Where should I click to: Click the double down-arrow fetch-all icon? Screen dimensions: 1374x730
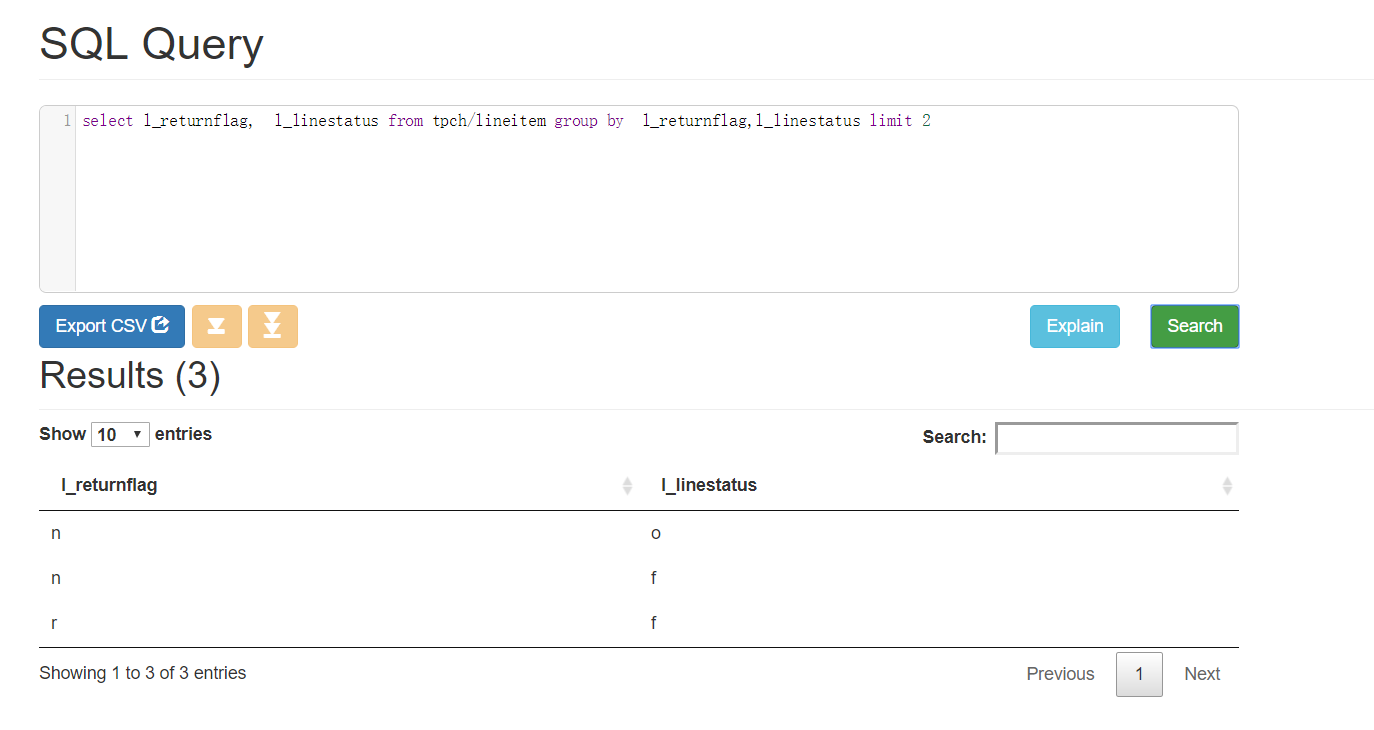click(273, 326)
